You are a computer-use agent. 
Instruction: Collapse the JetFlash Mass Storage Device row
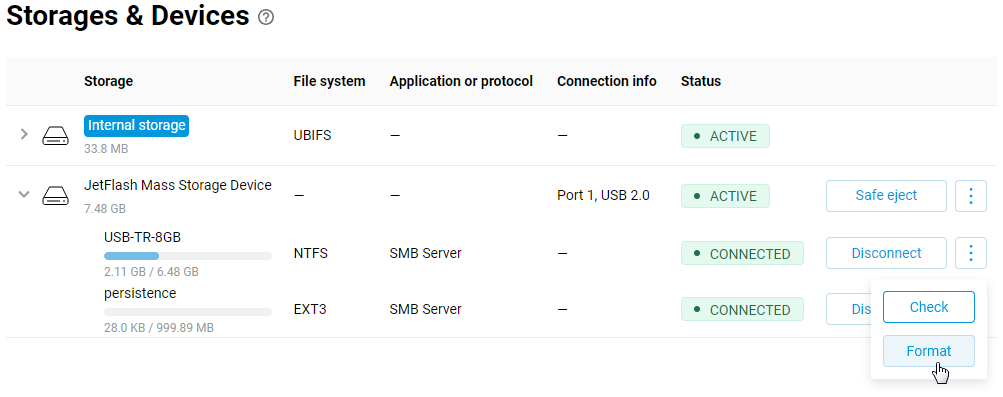click(24, 194)
